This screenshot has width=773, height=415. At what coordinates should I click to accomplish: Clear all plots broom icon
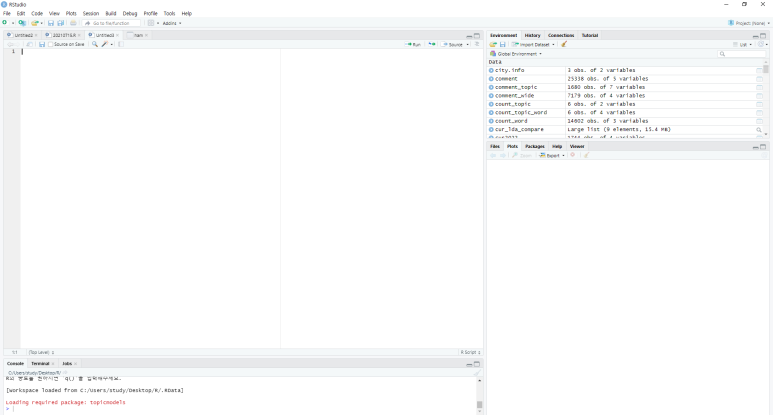pos(586,155)
